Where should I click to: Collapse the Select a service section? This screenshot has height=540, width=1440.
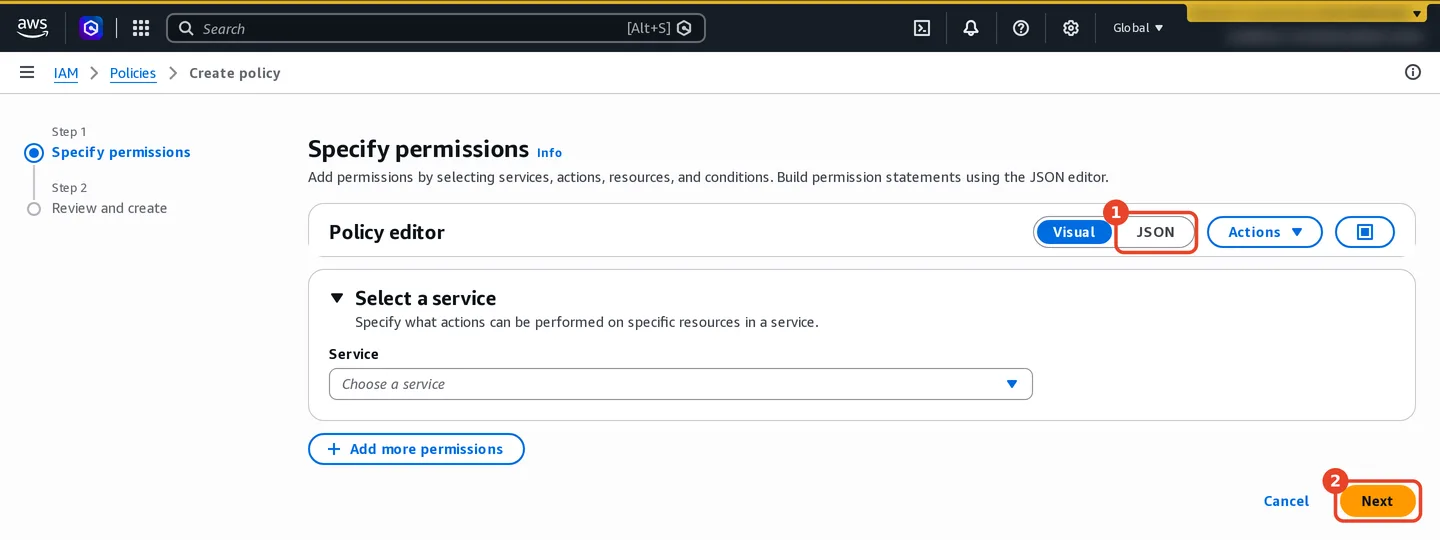point(337,298)
